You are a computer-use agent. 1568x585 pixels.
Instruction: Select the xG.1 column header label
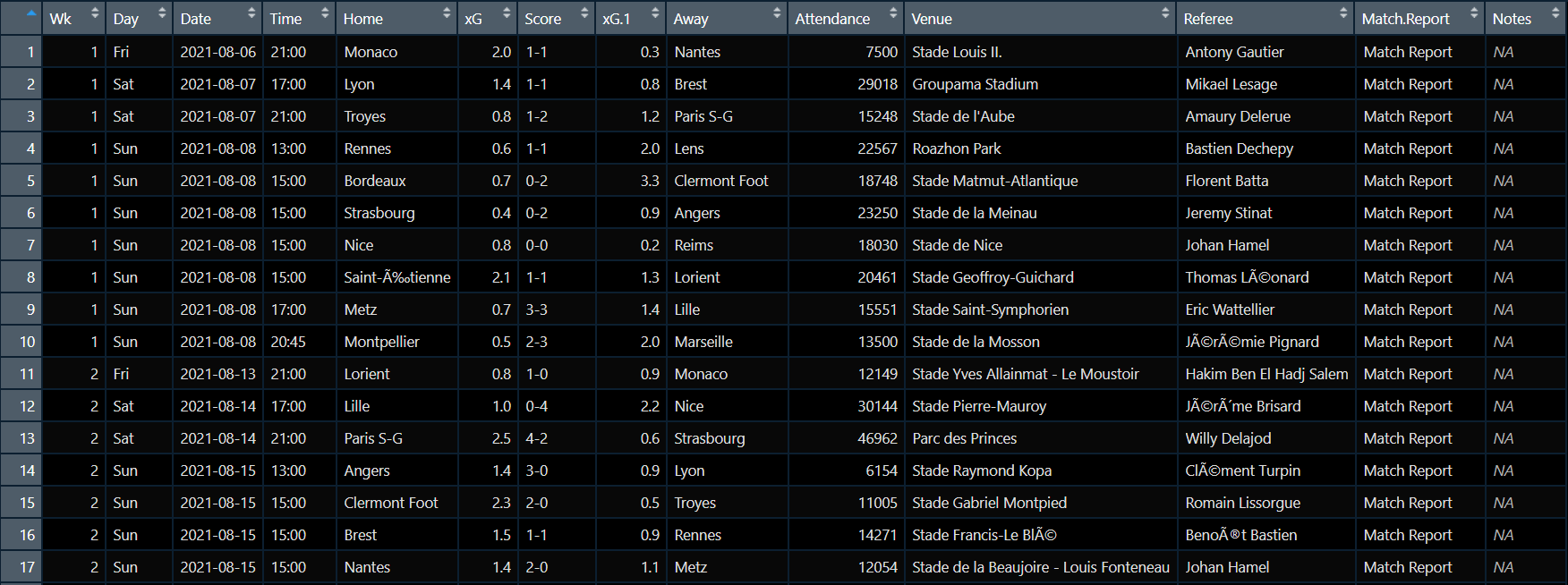[x=617, y=19]
